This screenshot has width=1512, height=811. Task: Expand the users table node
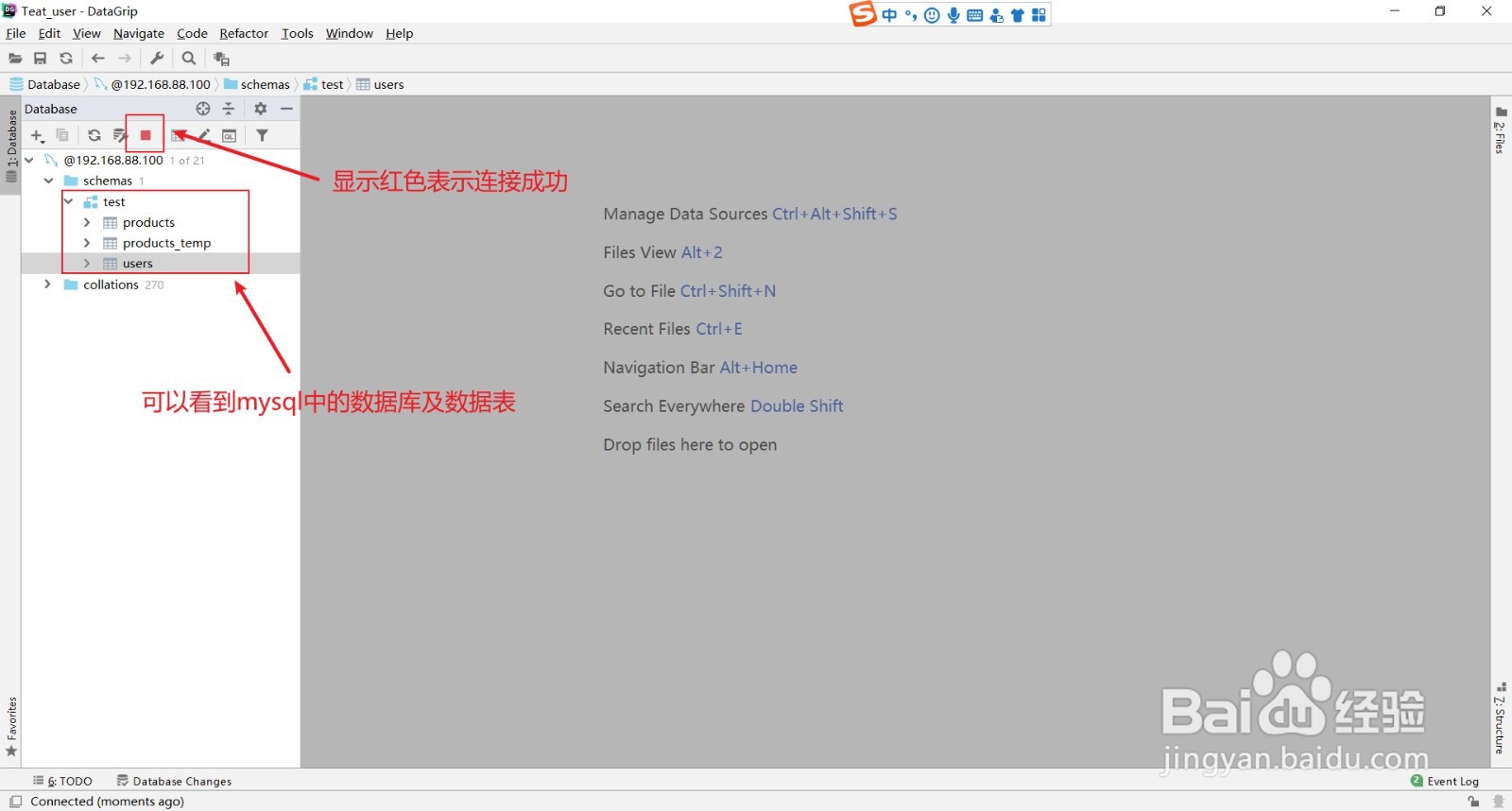(x=87, y=263)
